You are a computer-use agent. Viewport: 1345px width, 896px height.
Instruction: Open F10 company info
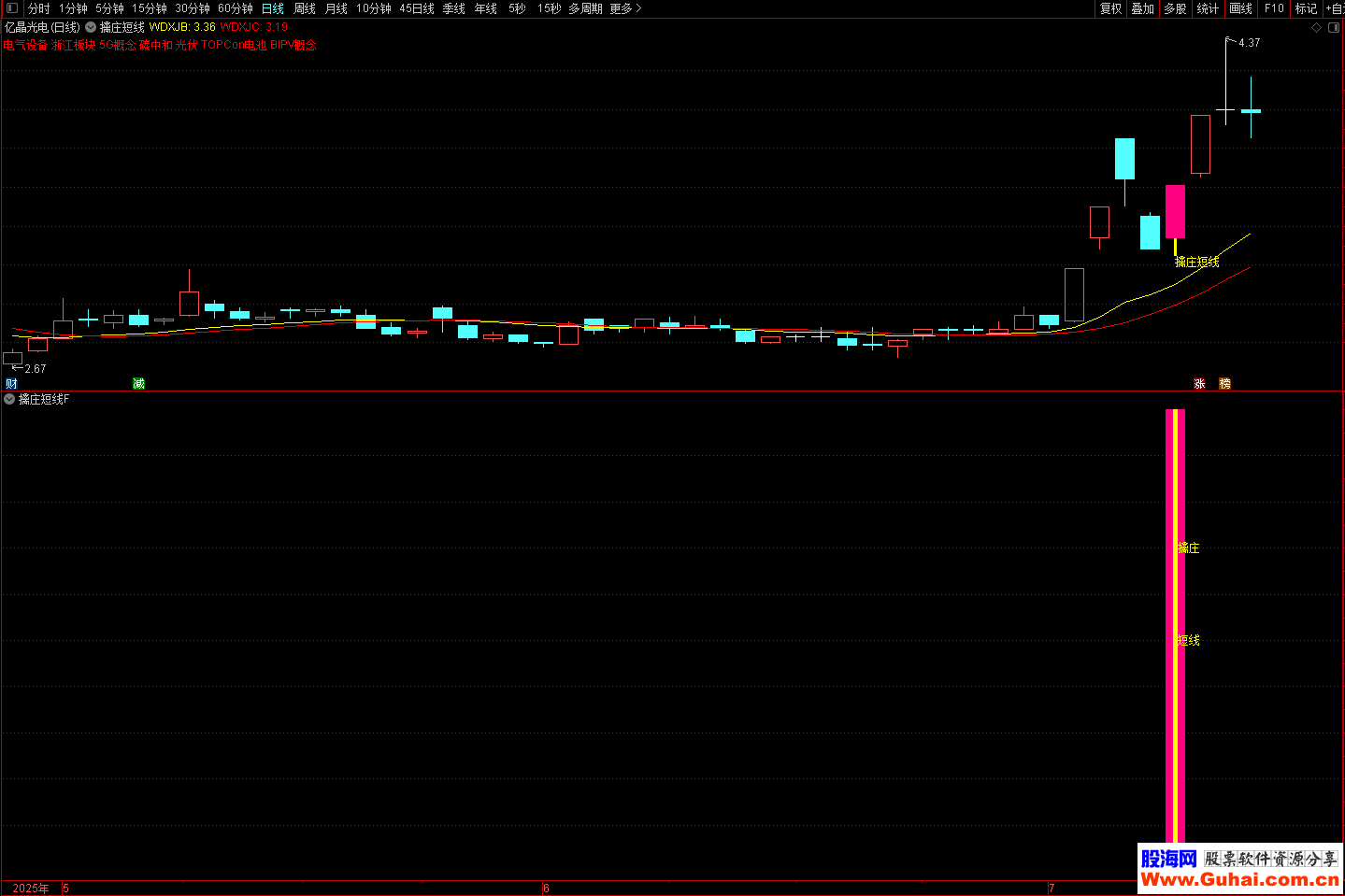pyautogui.click(x=1274, y=8)
